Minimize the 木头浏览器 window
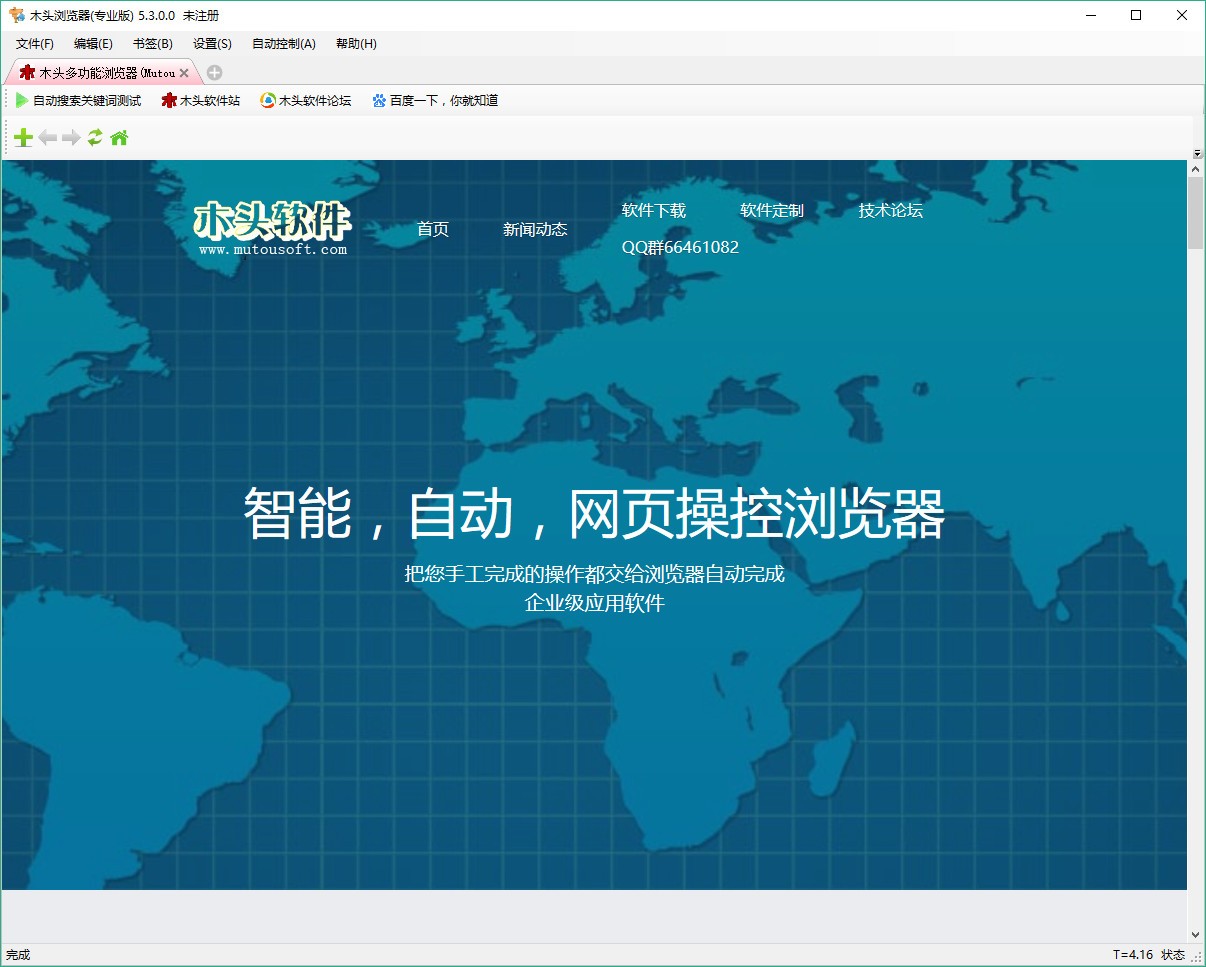The image size is (1206, 967). (x=1090, y=15)
